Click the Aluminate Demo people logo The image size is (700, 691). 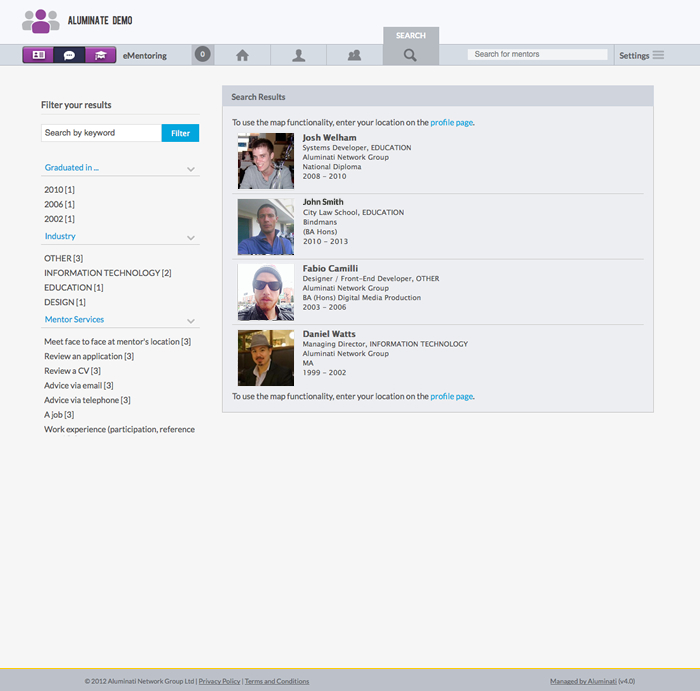(40, 20)
